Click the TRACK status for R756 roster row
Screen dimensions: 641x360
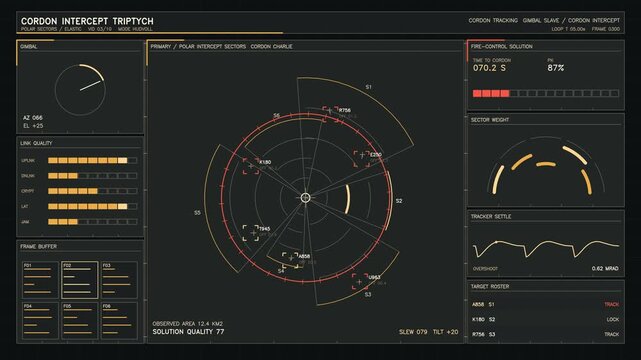coord(612,334)
